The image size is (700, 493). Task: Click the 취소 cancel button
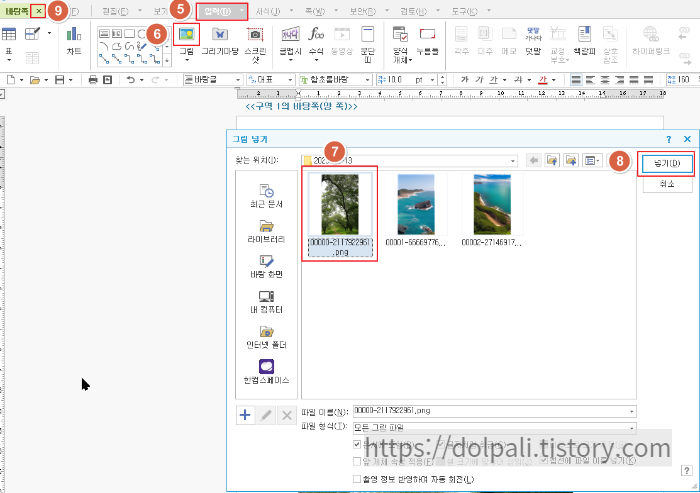[x=667, y=184]
